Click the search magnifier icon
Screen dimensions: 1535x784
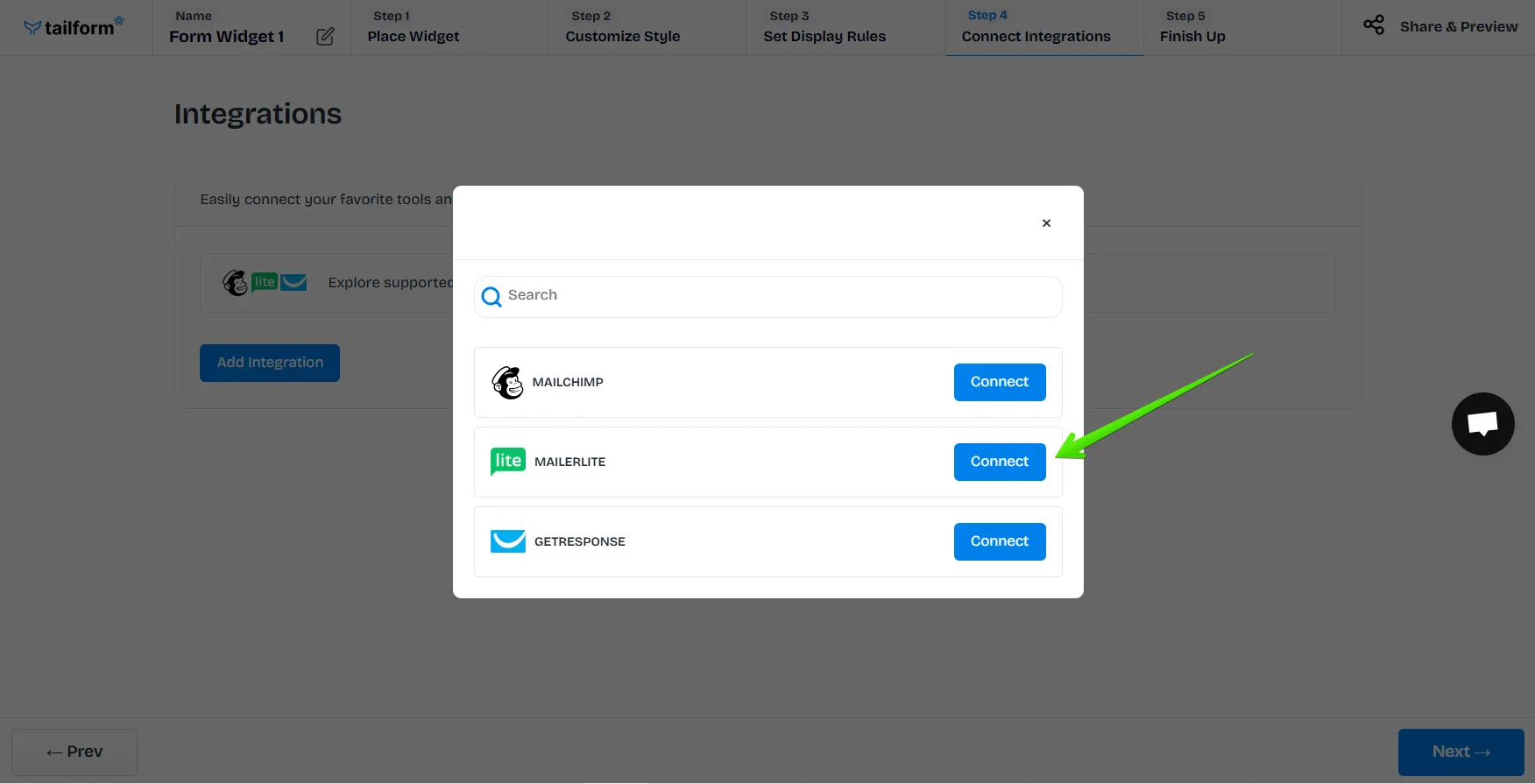pyautogui.click(x=492, y=297)
